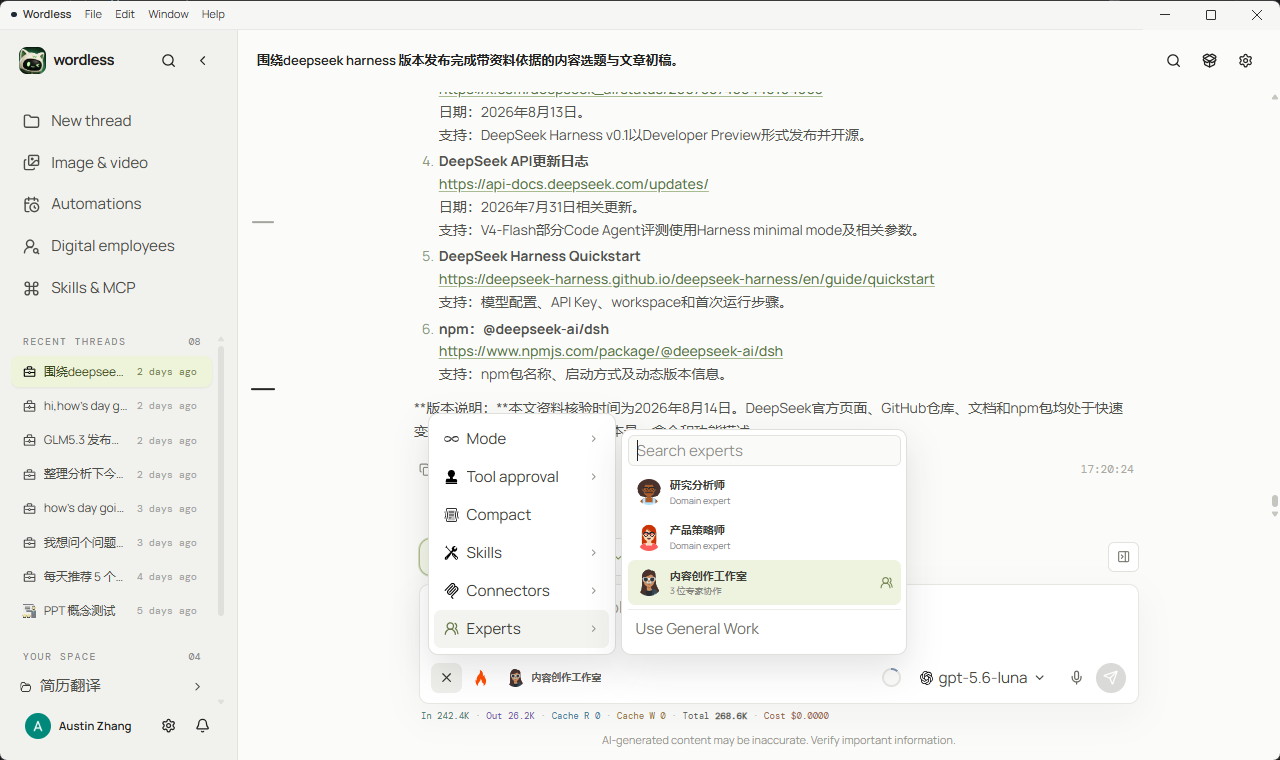1280x760 pixels.
Task: Expand Skills submenu arrow
Action: 593,553
